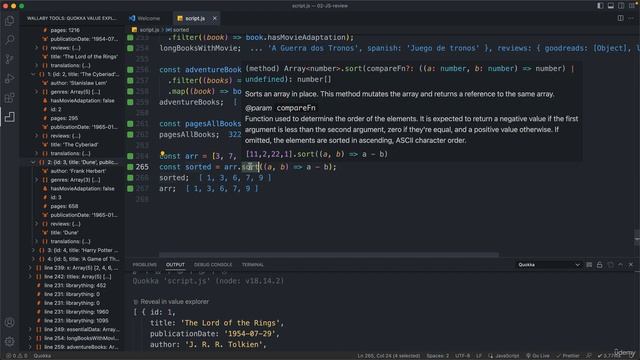Expand the '4: {id: 5, title: A Game of Th' node
Screen dimensions: 640x360
pos(33,259)
